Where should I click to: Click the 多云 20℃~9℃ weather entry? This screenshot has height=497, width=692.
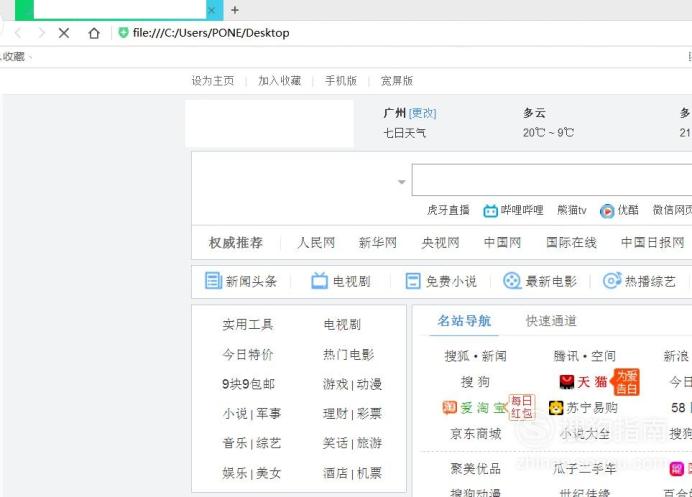pyautogui.click(x=548, y=123)
